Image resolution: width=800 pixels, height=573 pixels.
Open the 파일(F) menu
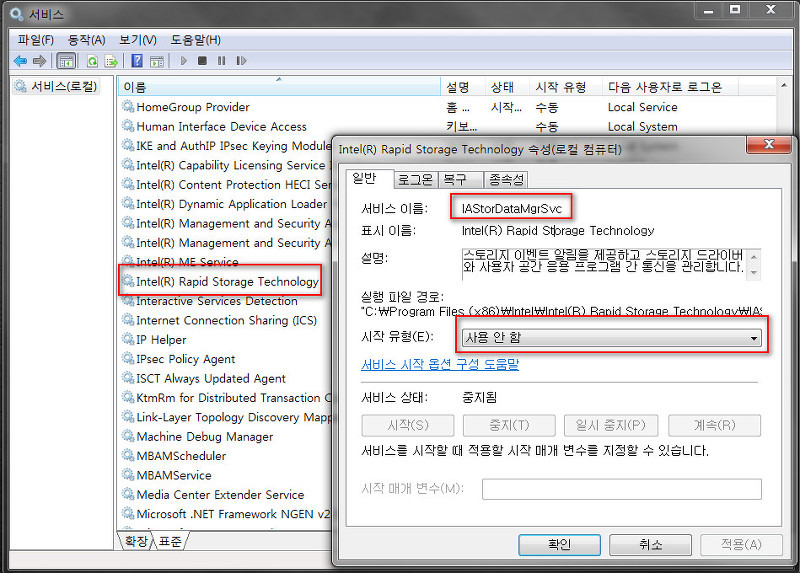[36, 40]
